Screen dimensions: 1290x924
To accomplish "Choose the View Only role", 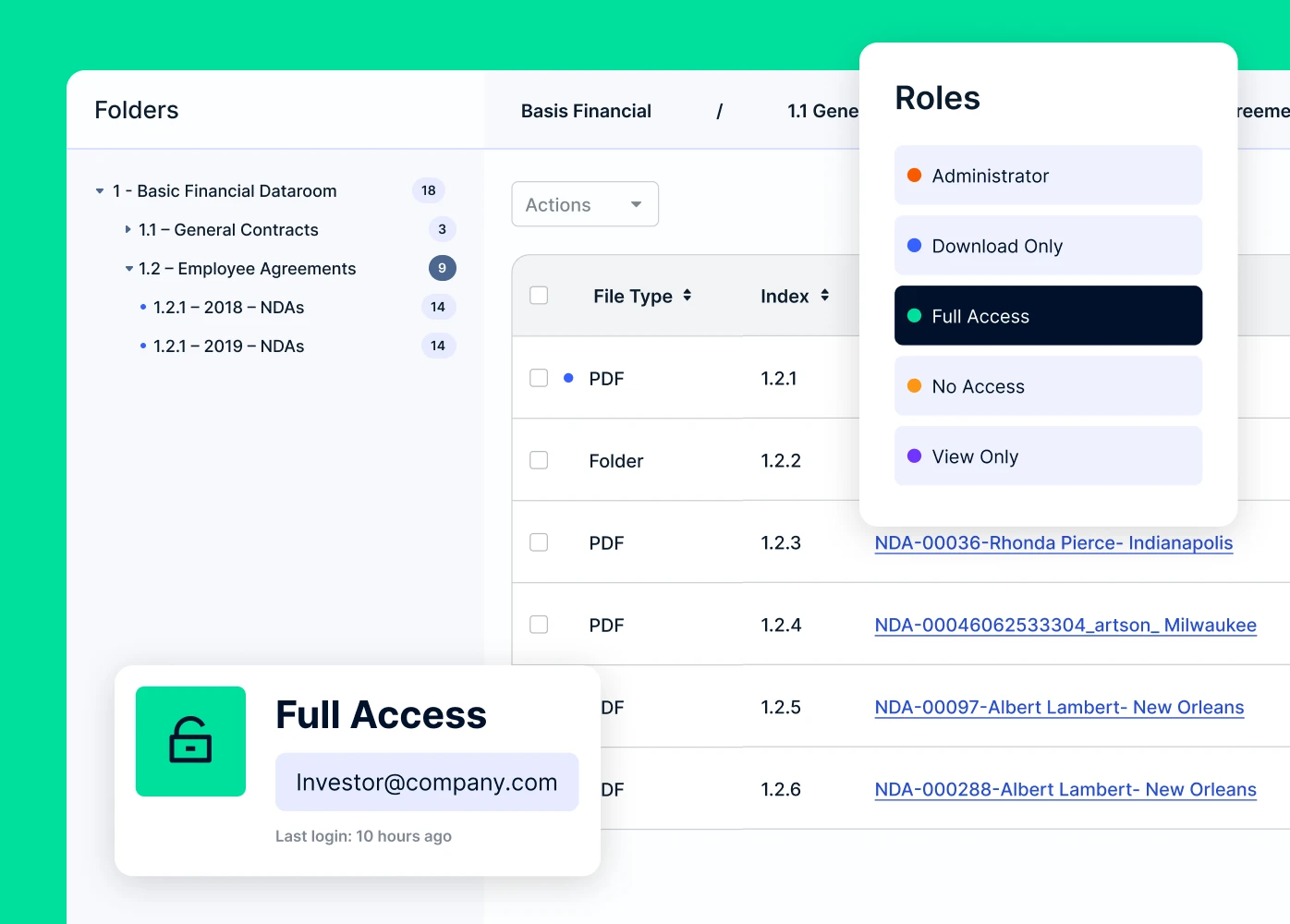I will point(1047,456).
